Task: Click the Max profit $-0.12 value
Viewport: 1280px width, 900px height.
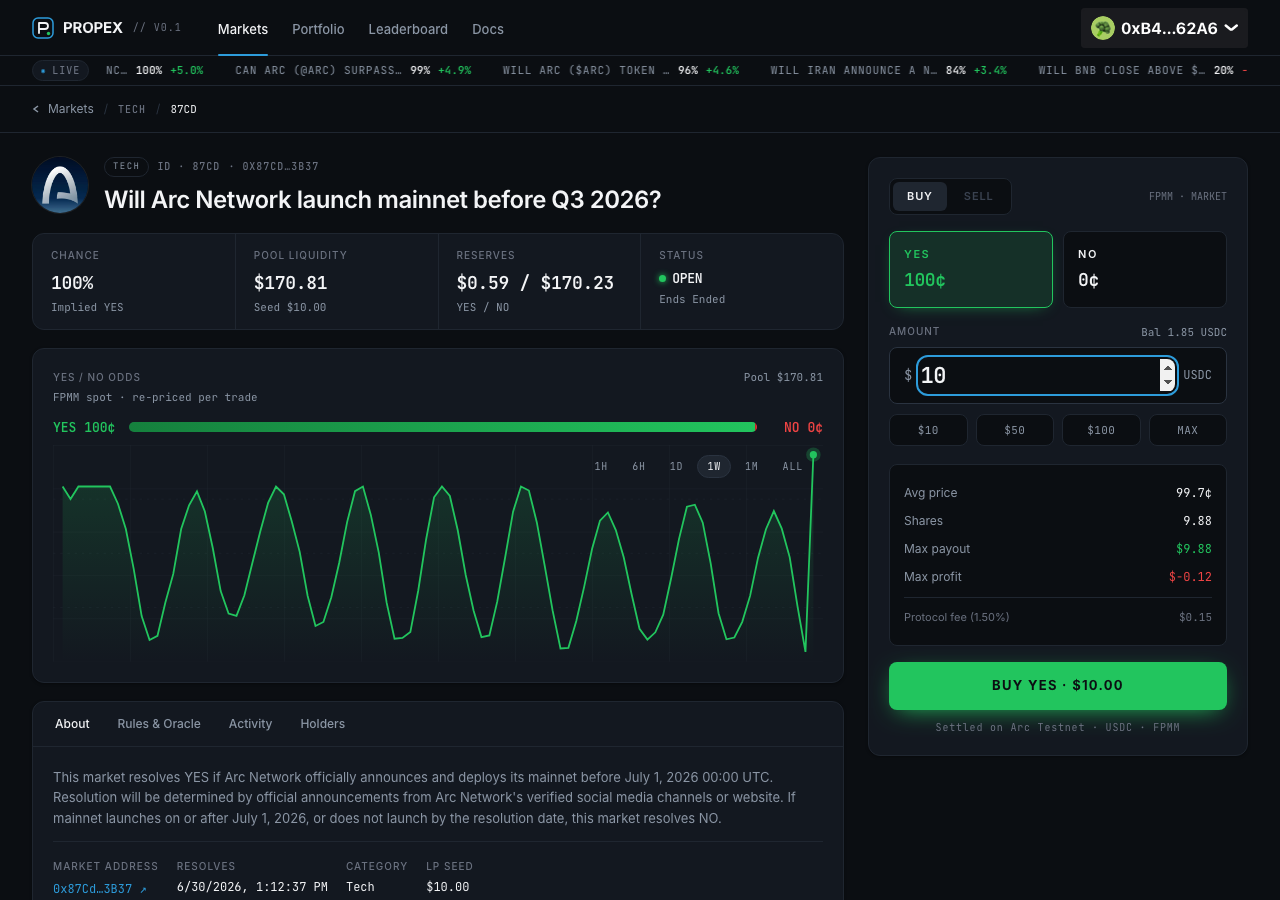Action: click(x=1190, y=577)
